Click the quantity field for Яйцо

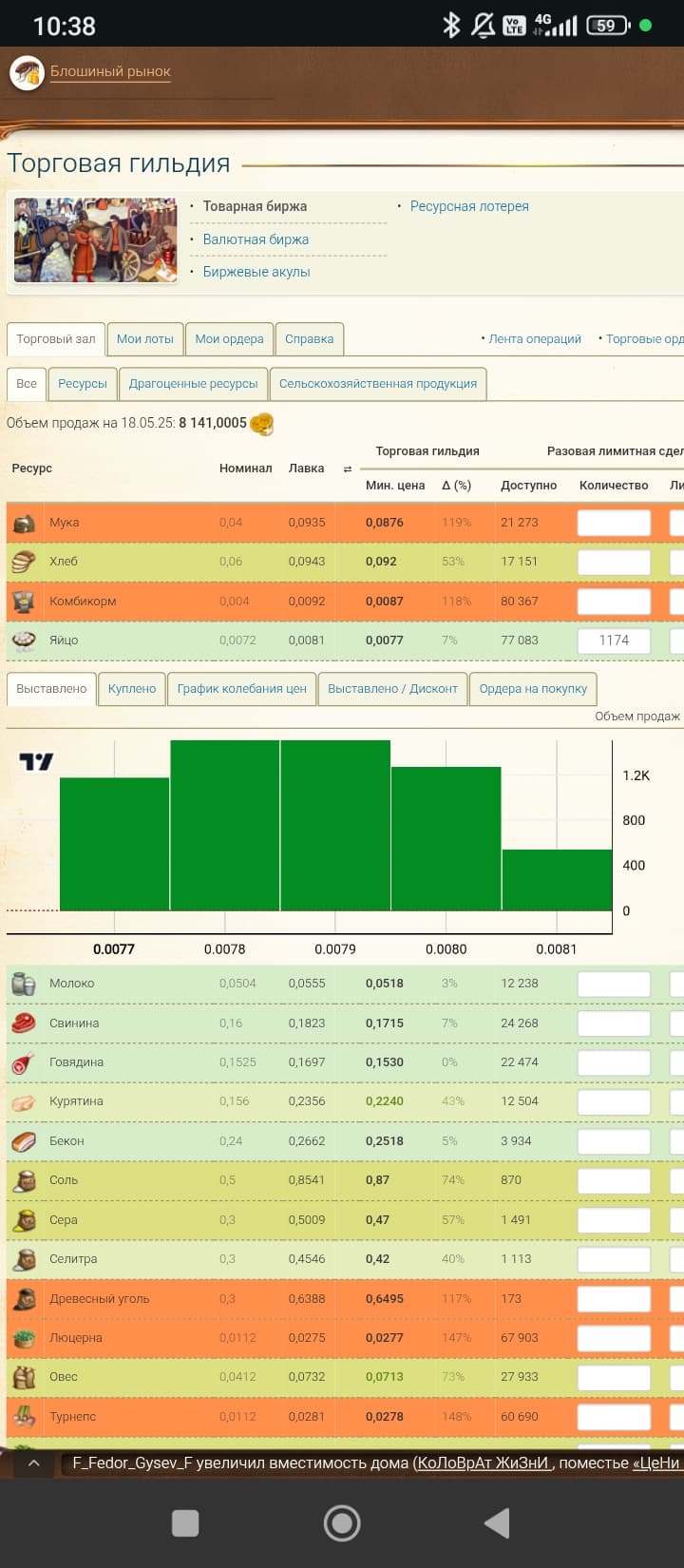(x=614, y=641)
